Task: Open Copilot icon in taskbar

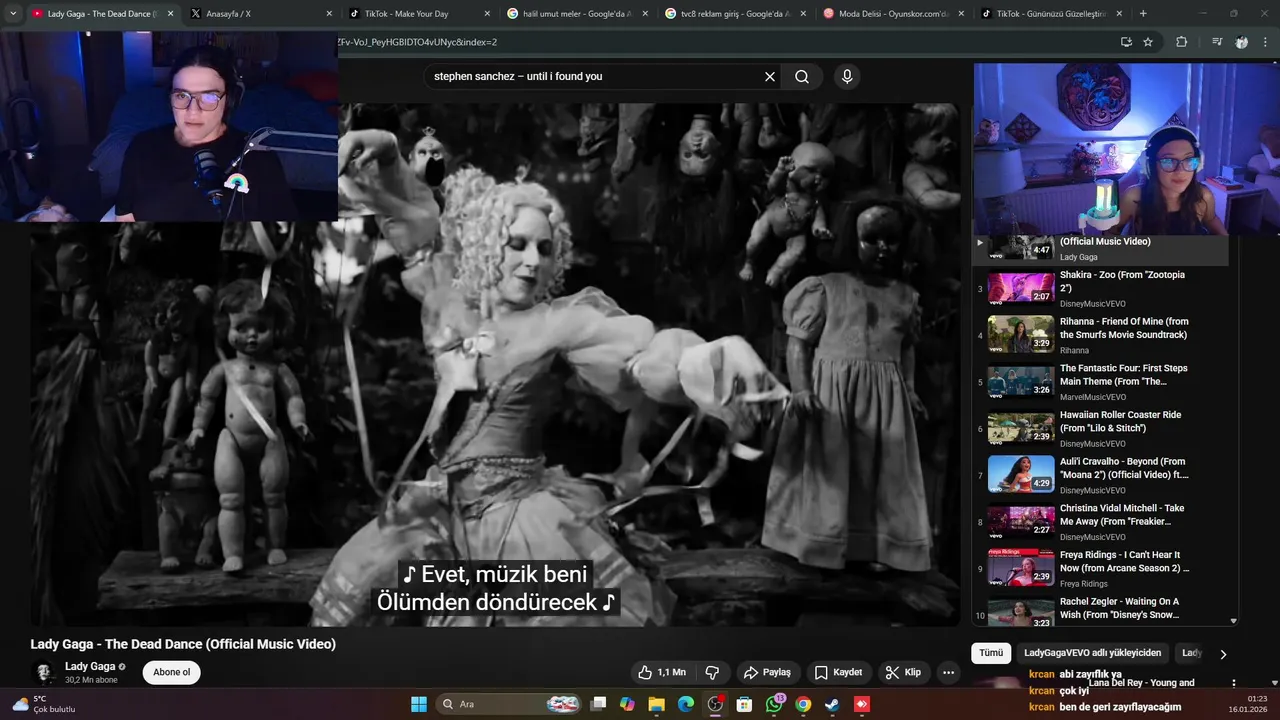Action: pos(627,704)
